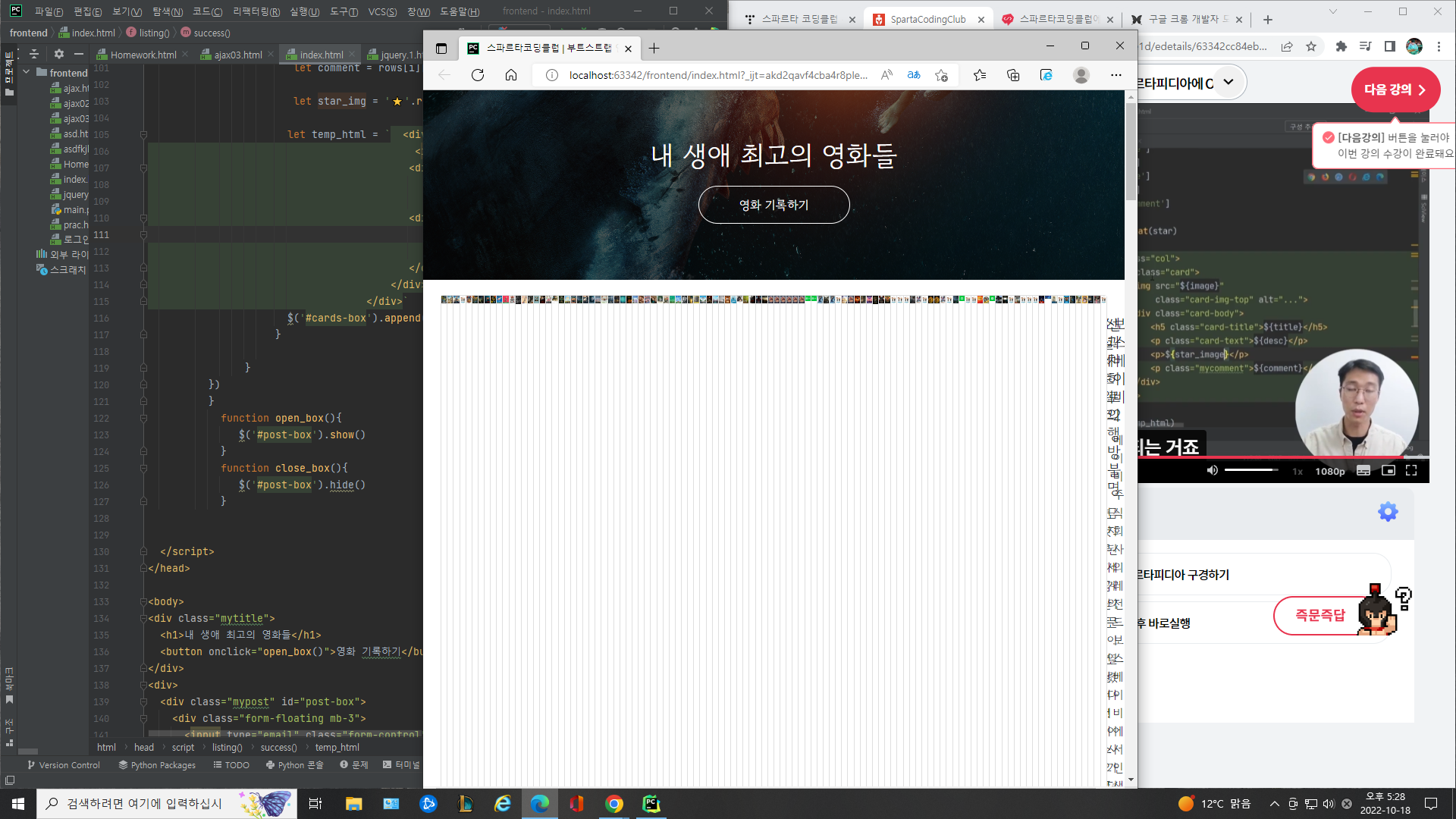The height and width of the screenshot is (819, 1456).
Task: Fold the close_box function at line 125
Action: (x=143, y=468)
